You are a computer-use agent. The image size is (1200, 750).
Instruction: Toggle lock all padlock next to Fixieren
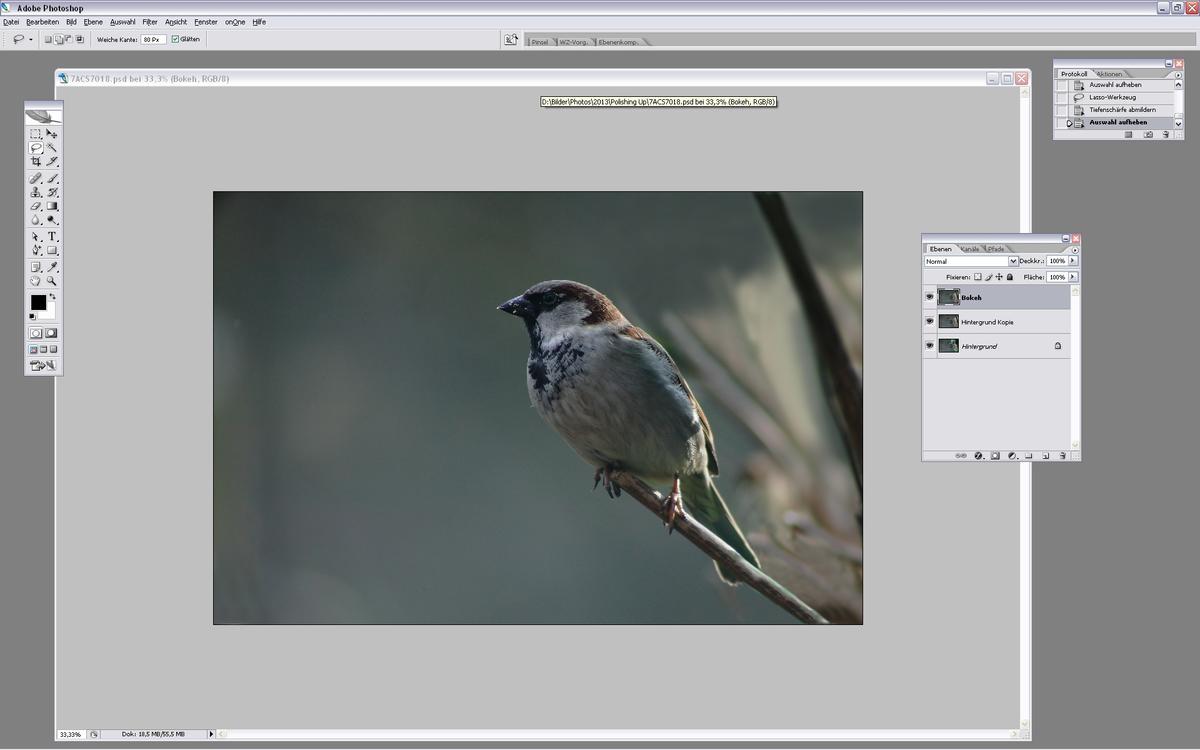[1010, 277]
